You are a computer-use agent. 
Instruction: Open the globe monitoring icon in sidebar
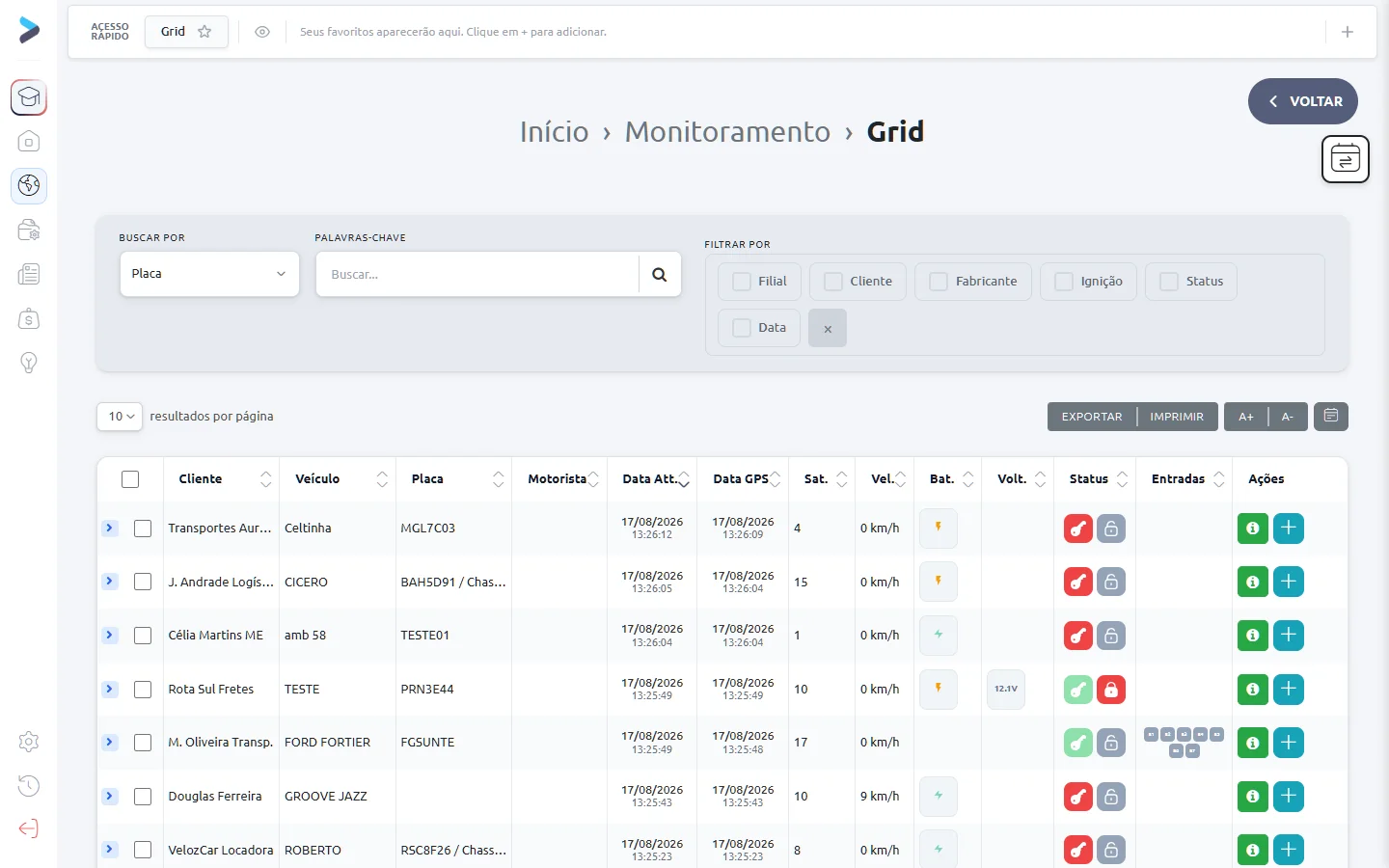pyautogui.click(x=29, y=185)
